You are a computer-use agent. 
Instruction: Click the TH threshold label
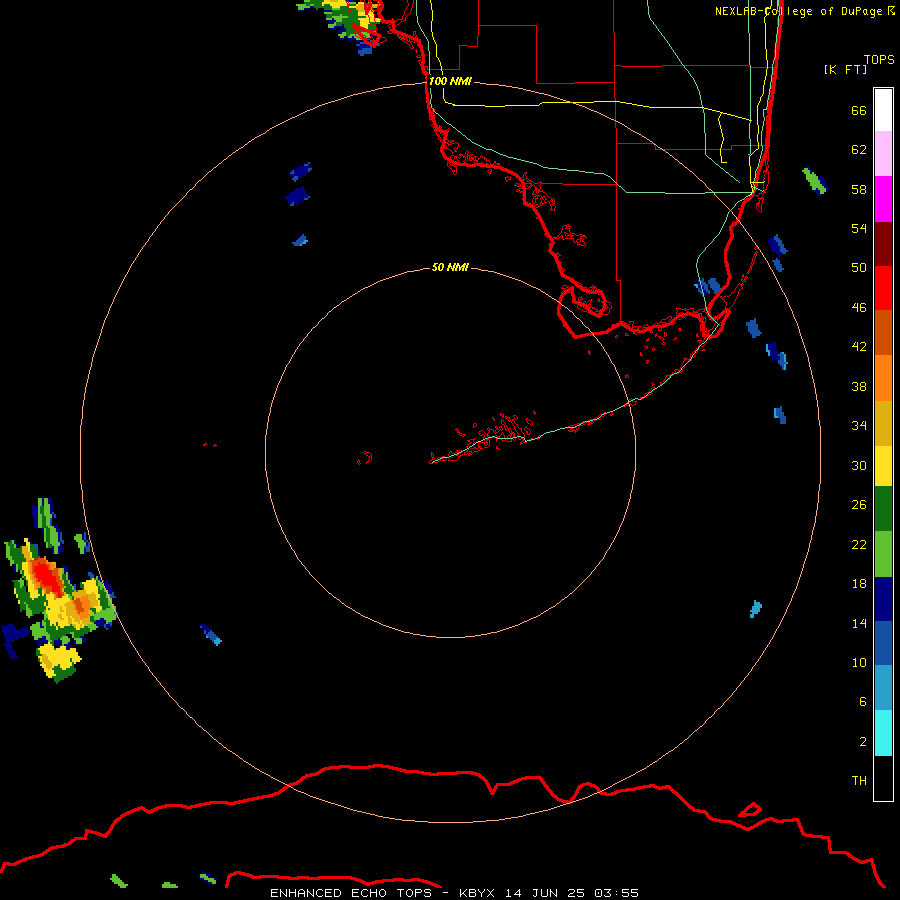point(859,781)
